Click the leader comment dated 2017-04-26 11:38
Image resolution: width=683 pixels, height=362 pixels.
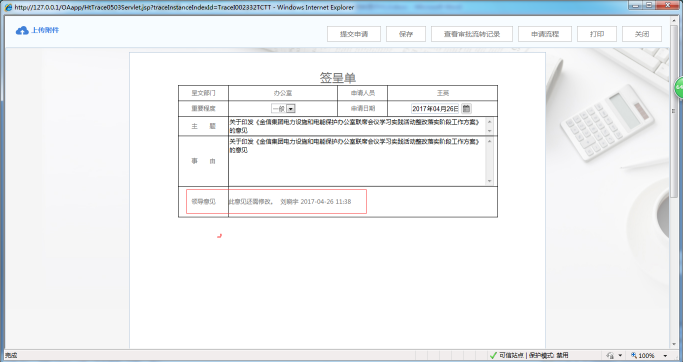pyautogui.click(x=290, y=202)
